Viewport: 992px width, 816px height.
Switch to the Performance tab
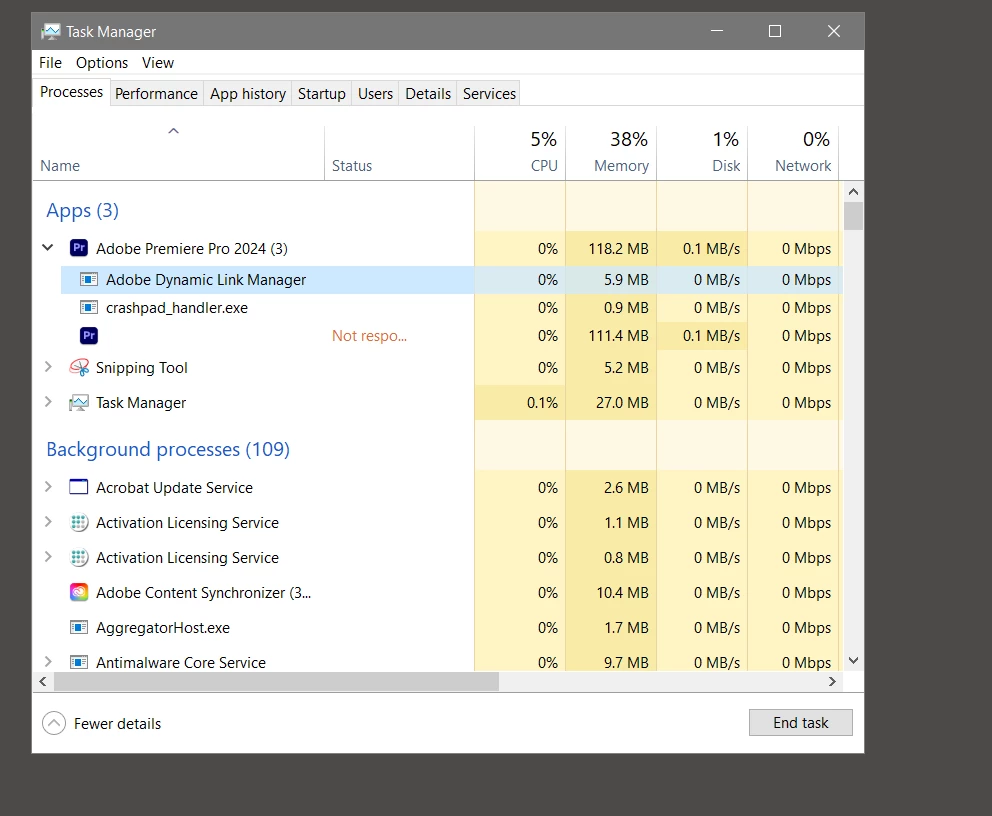pyautogui.click(x=156, y=94)
